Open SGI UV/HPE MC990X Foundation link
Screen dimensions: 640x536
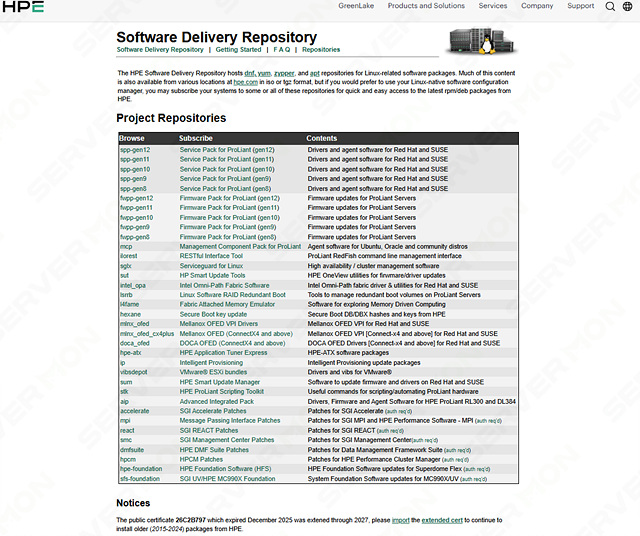coord(227,479)
